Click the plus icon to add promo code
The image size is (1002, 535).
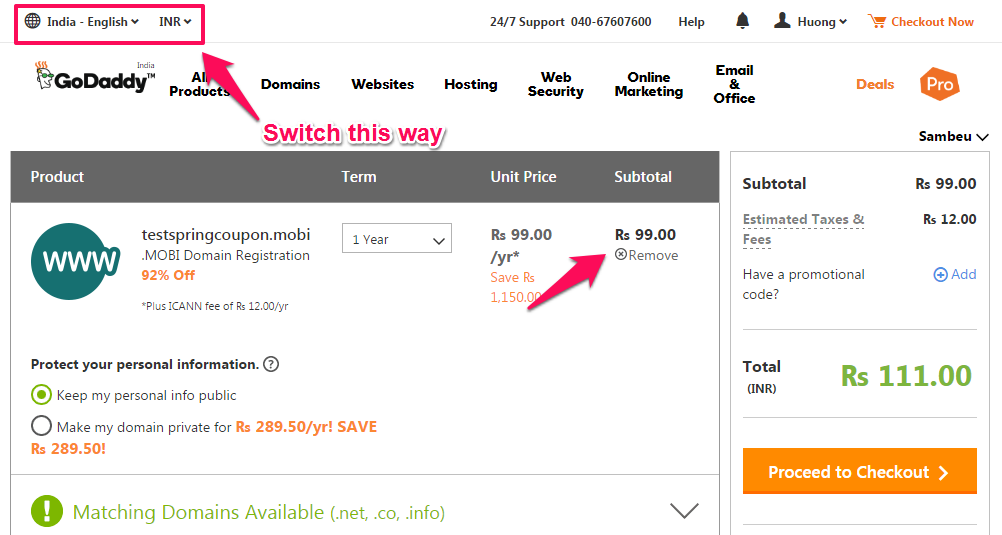coord(940,275)
